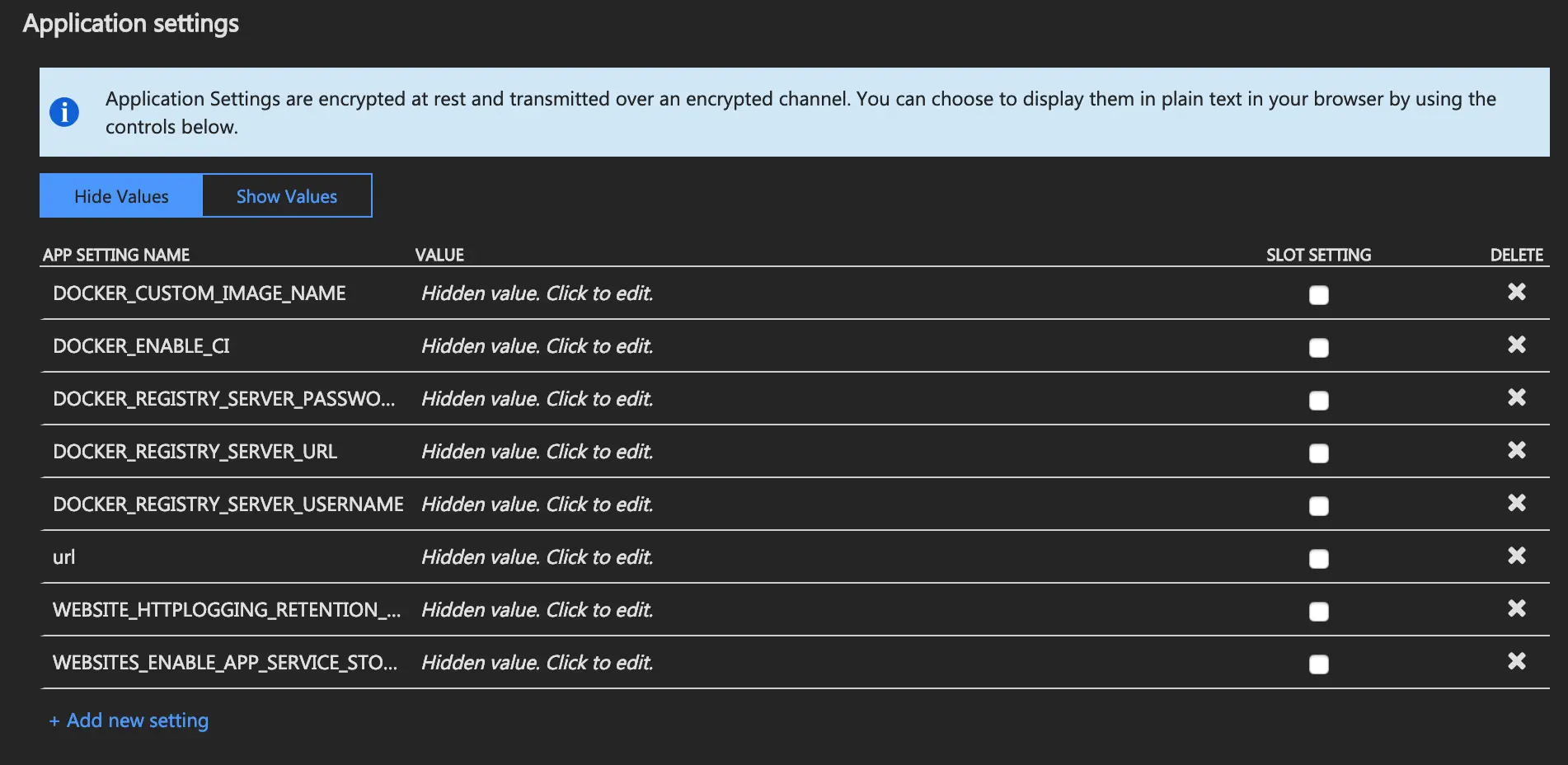The height and width of the screenshot is (765, 1568).
Task: Click the blue info icon in banner
Action: [x=64, y=112]
